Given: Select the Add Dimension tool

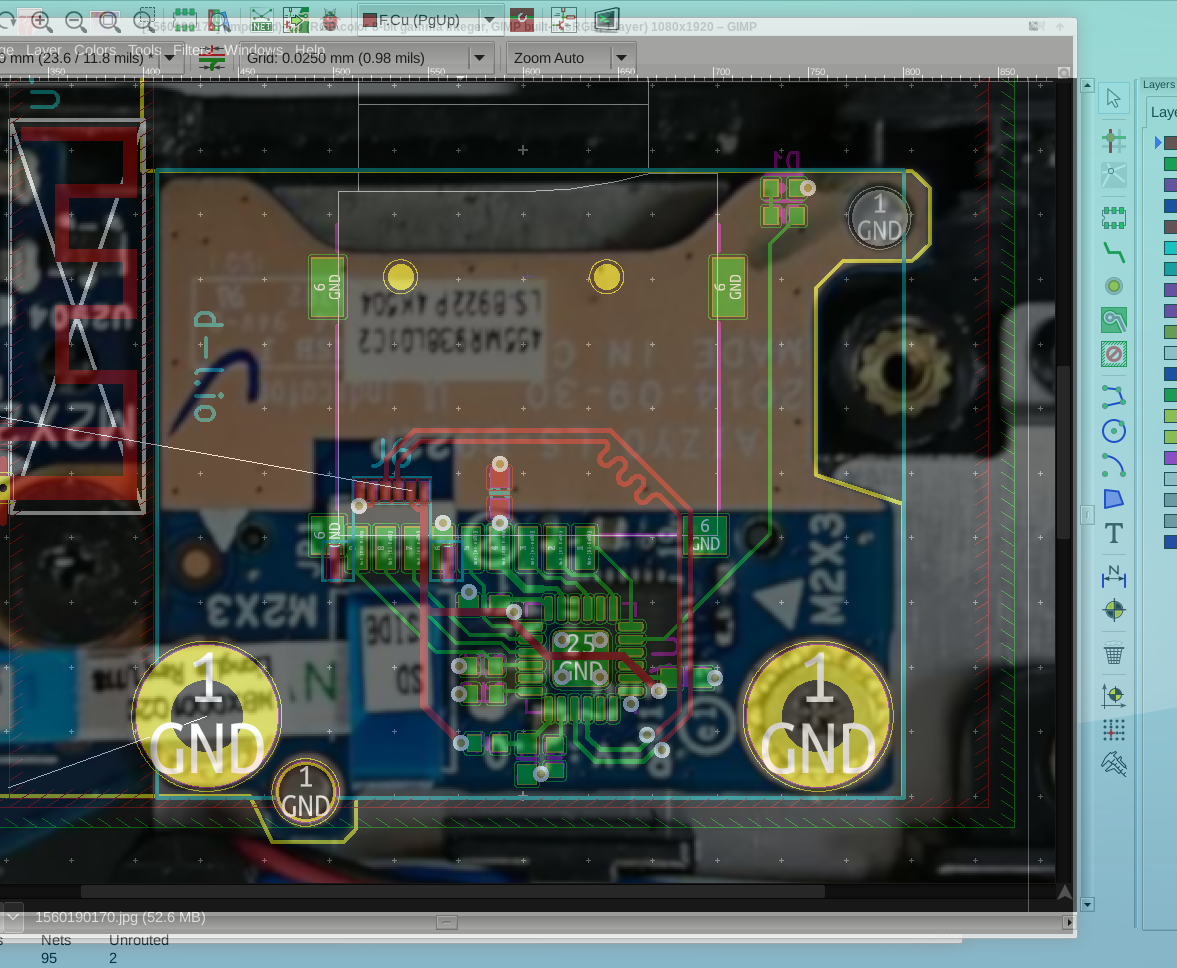Looking at the screenshot, I should point(1114,576).
